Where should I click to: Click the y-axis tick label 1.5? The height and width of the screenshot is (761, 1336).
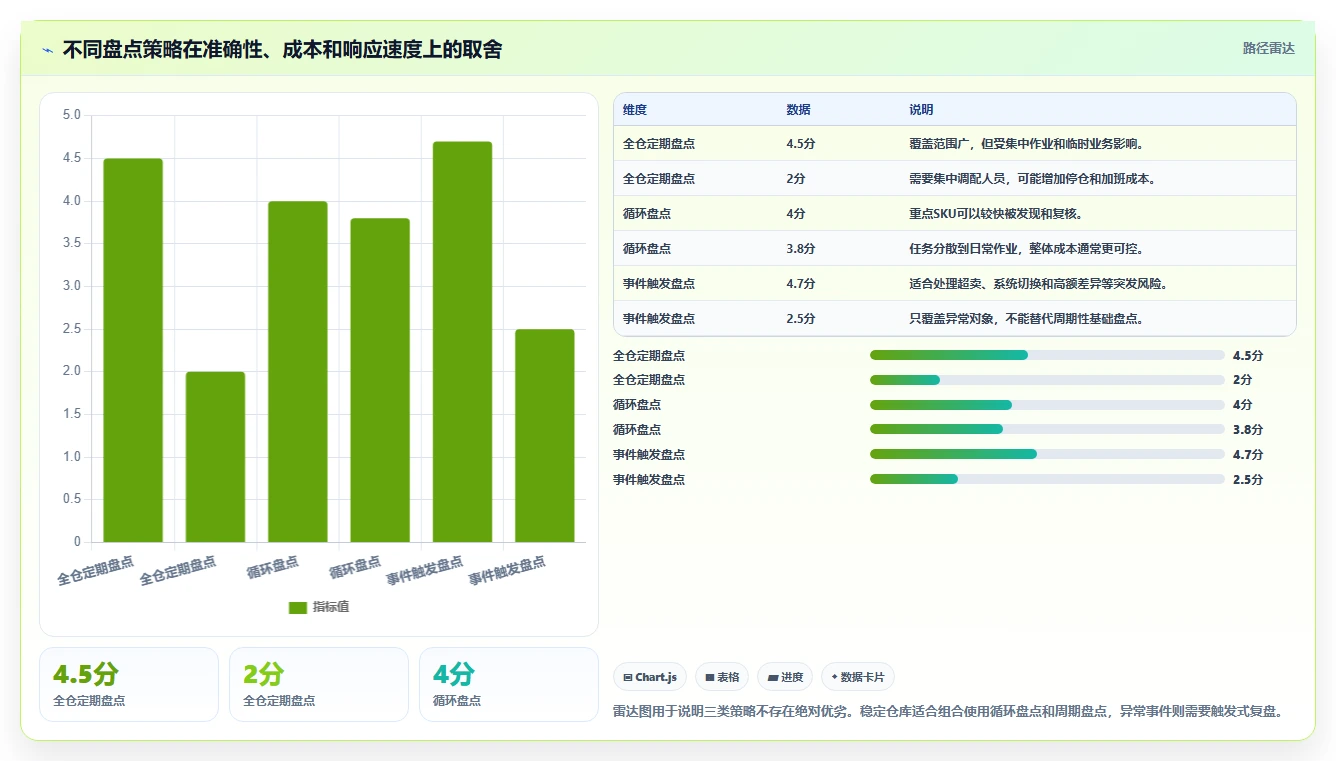[x=71, y=414]
